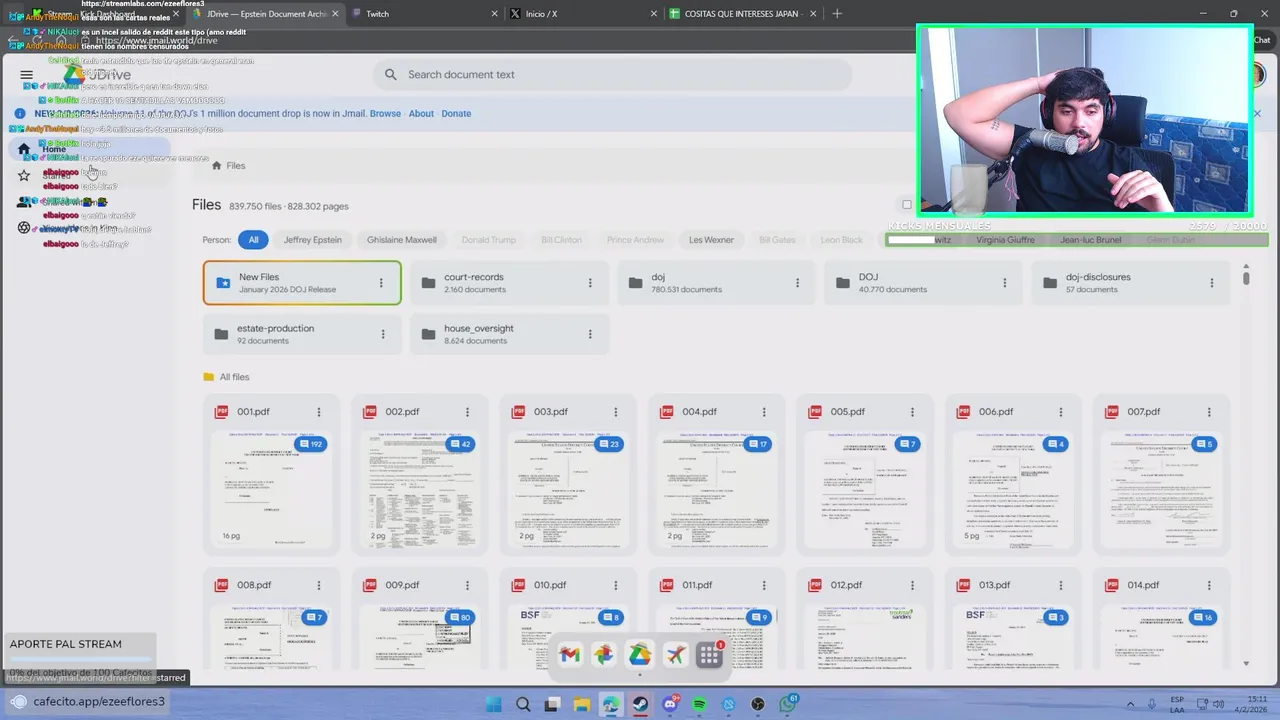Click the About link in banner
1280x720 pixels.
tap(421, 114)
